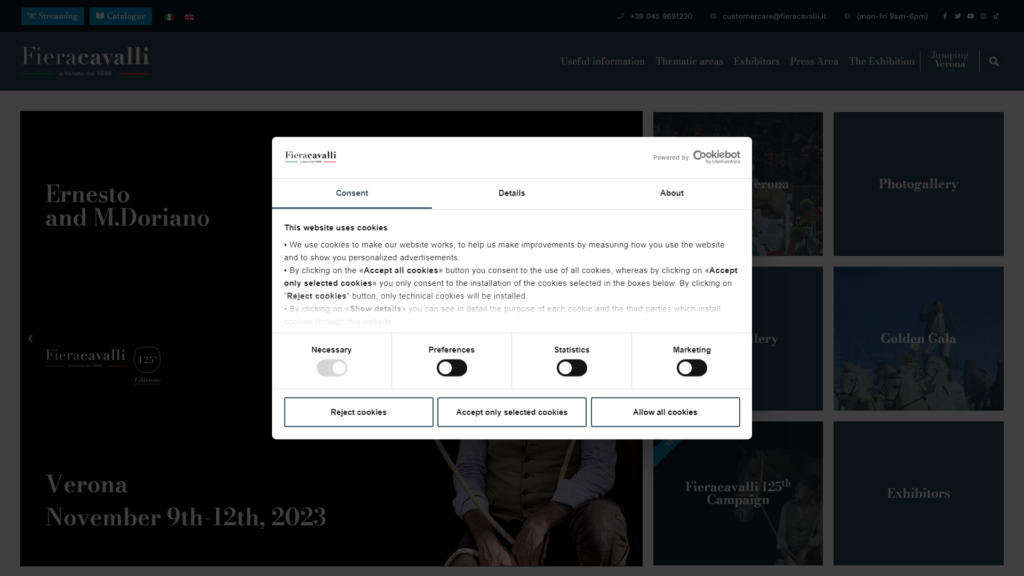Open the Golden Gala tile
This screenshot has height=576, width=1024.
pos(918,338)
